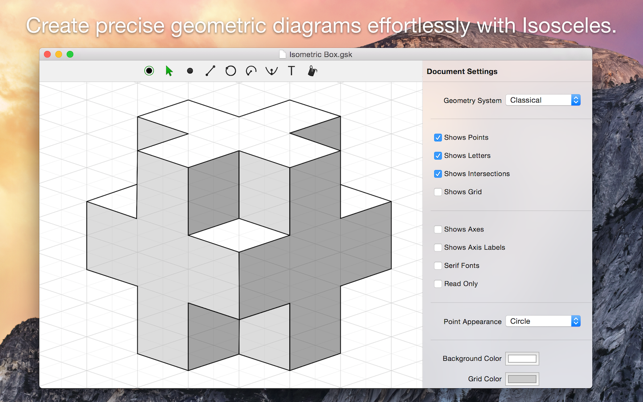Screen dimensions: 643x402
Task: Minimize the window with the yellow button
Action: coord(59,54)
